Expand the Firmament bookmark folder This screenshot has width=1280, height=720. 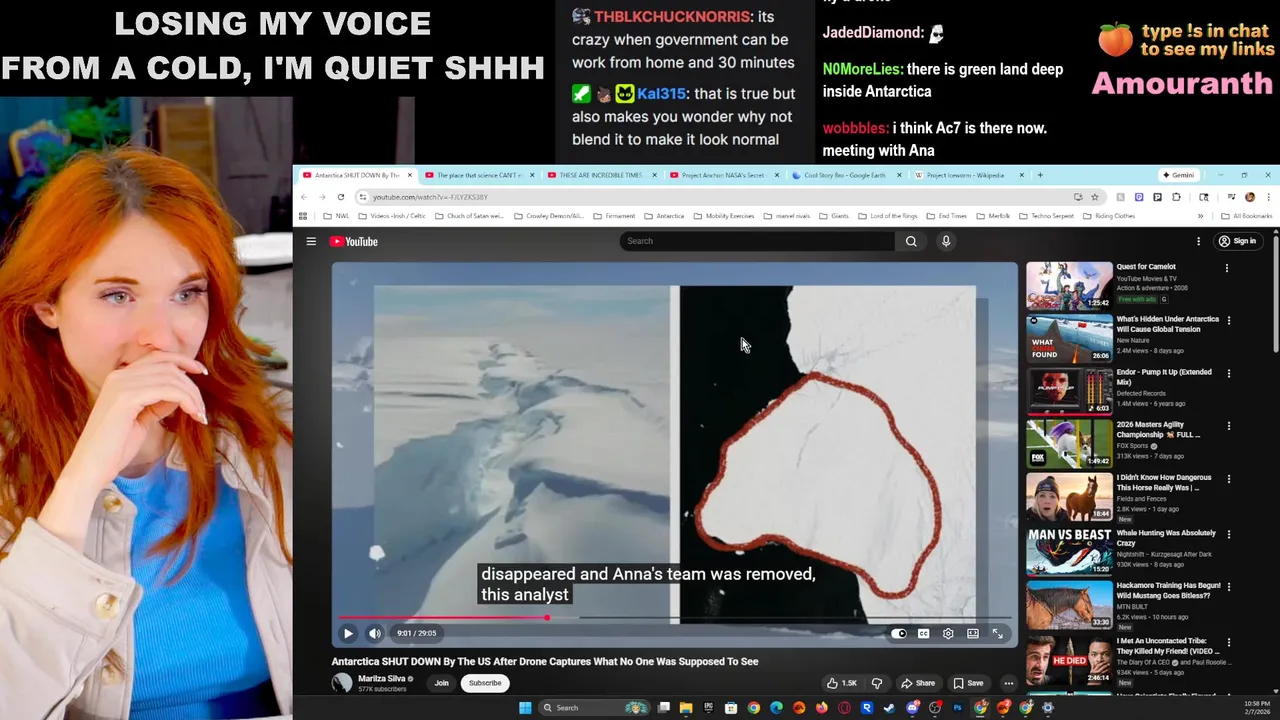(614, 216)
